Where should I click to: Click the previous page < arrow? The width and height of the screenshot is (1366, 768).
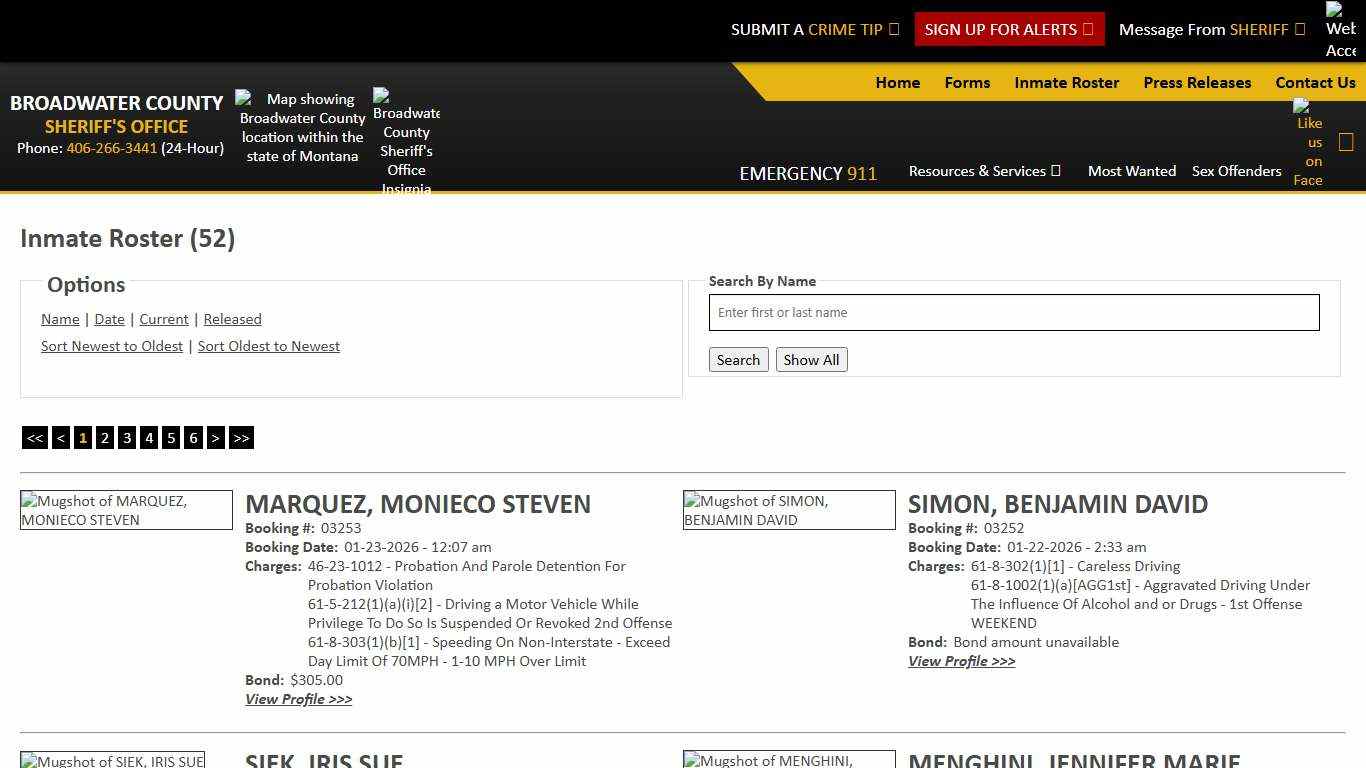tap(61, 438)
